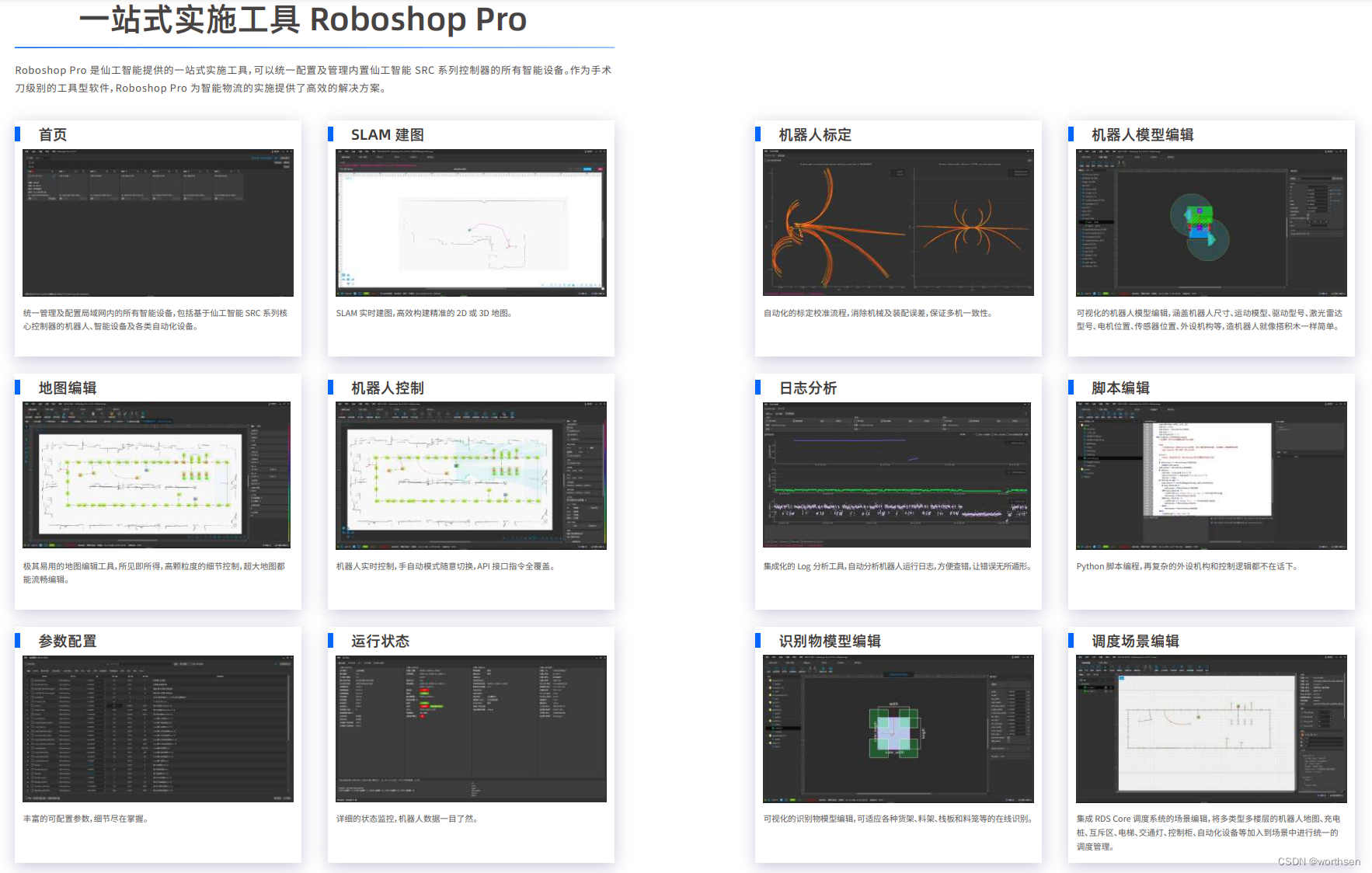Click the 运行状态 card heading
Image resolution: width=1372 pixels, height=873 pixels.
(380, 641)
